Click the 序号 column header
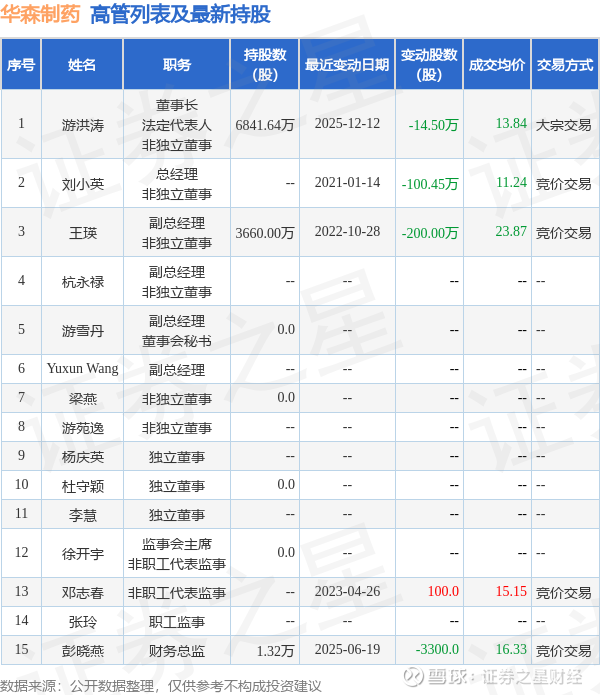600x695 pixels. pos(21,65)
